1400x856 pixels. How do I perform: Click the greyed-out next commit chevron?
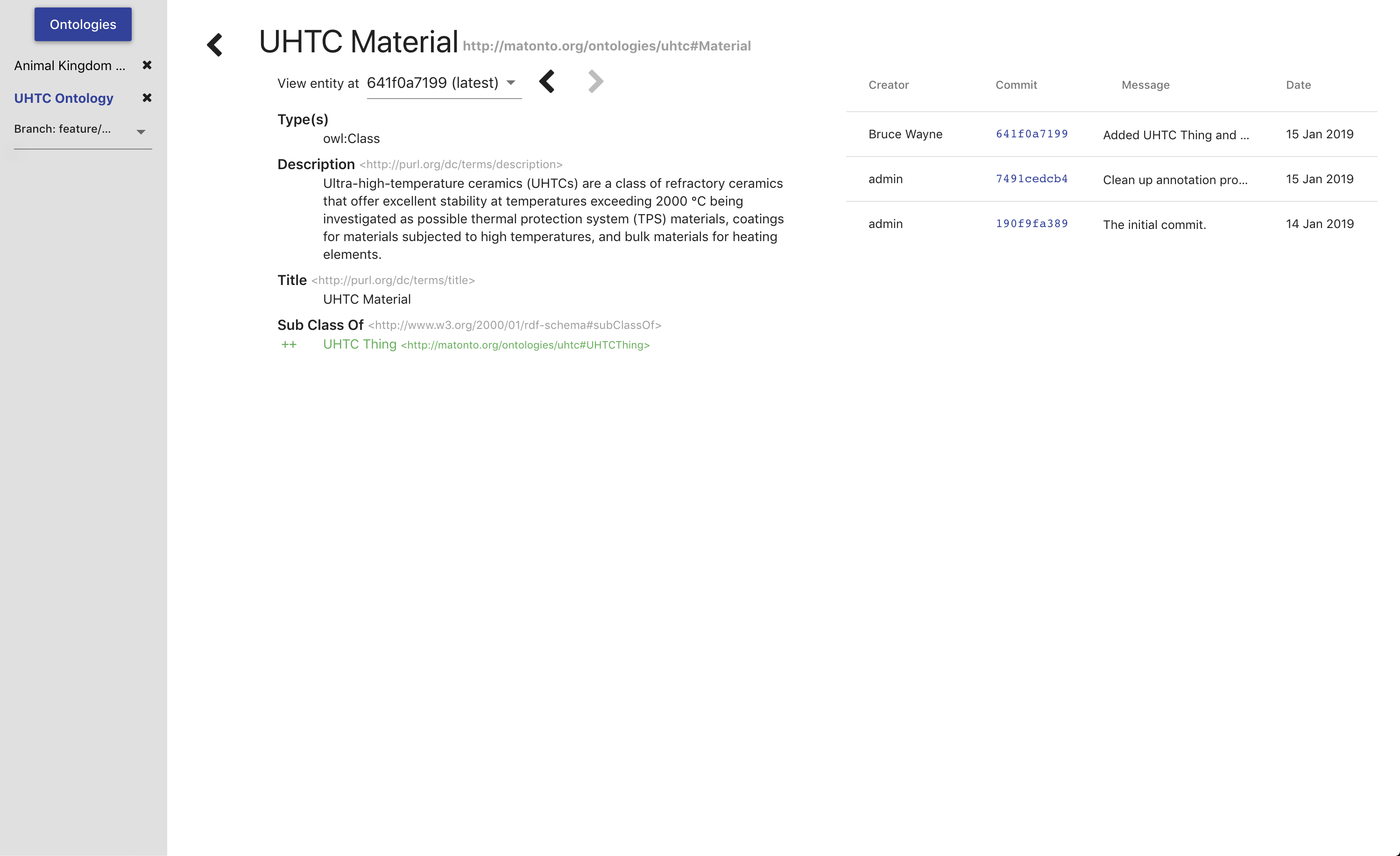pyautogui.click(x=595, y=82)
